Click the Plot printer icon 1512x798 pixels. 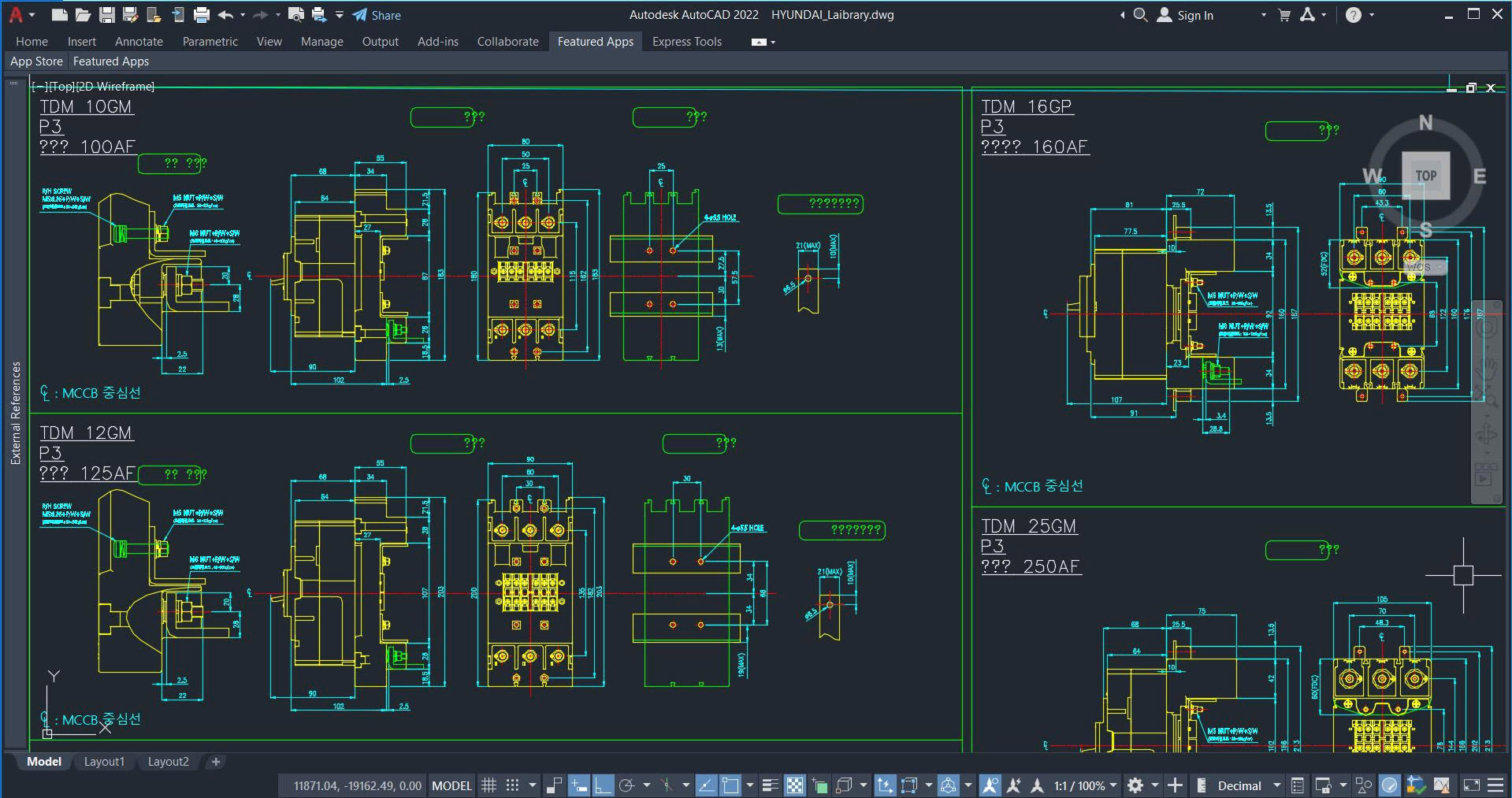[202, 14]
